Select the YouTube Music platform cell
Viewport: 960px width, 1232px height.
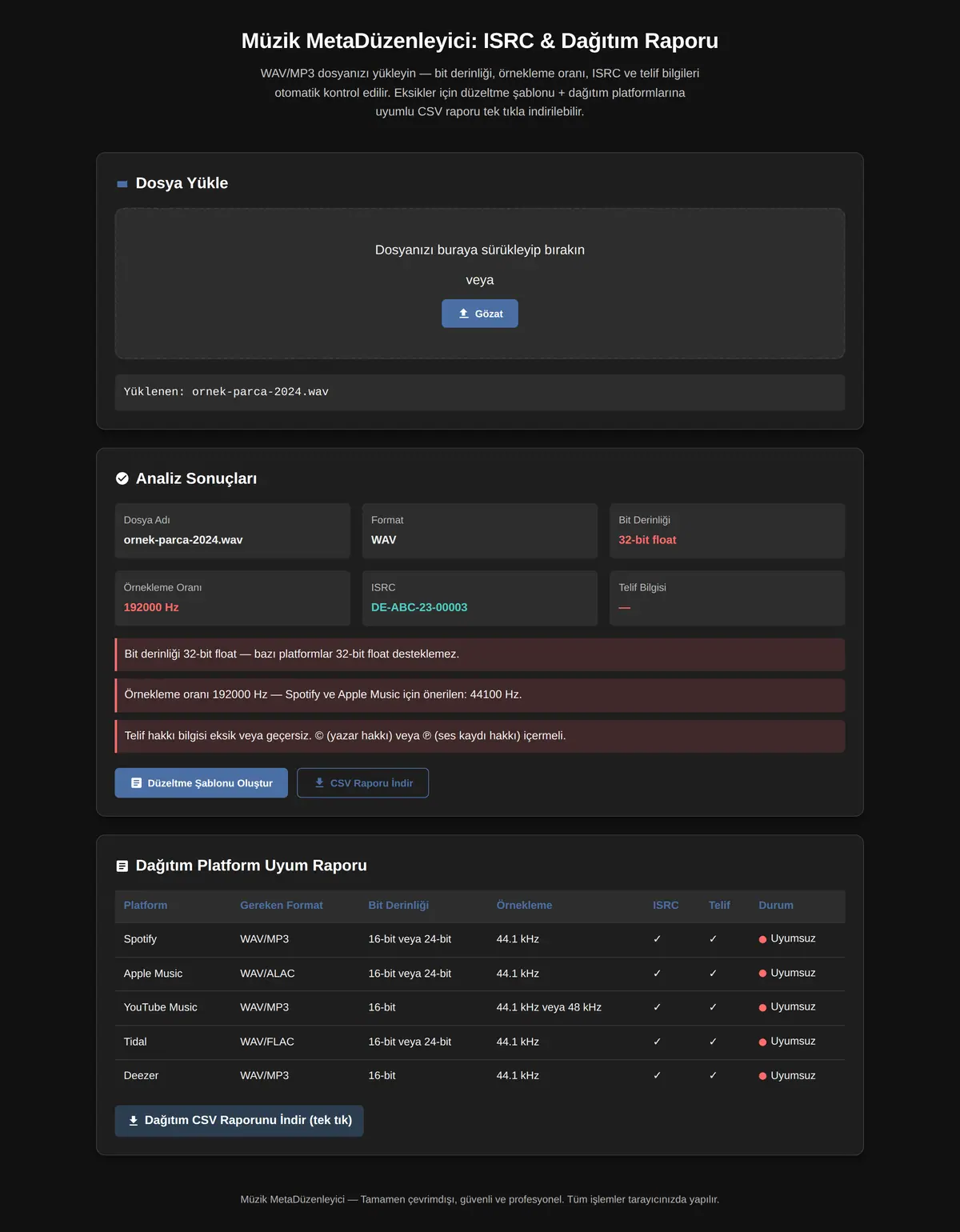coord(160,1007)
